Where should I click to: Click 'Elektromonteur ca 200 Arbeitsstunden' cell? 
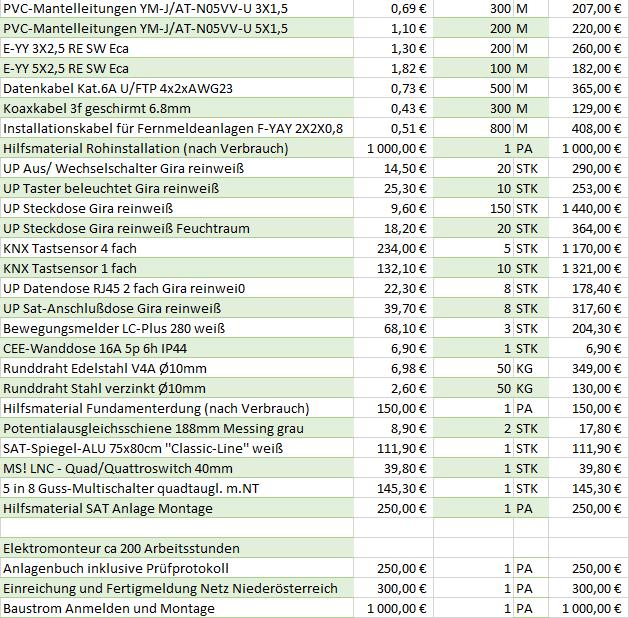pos(177,549)
